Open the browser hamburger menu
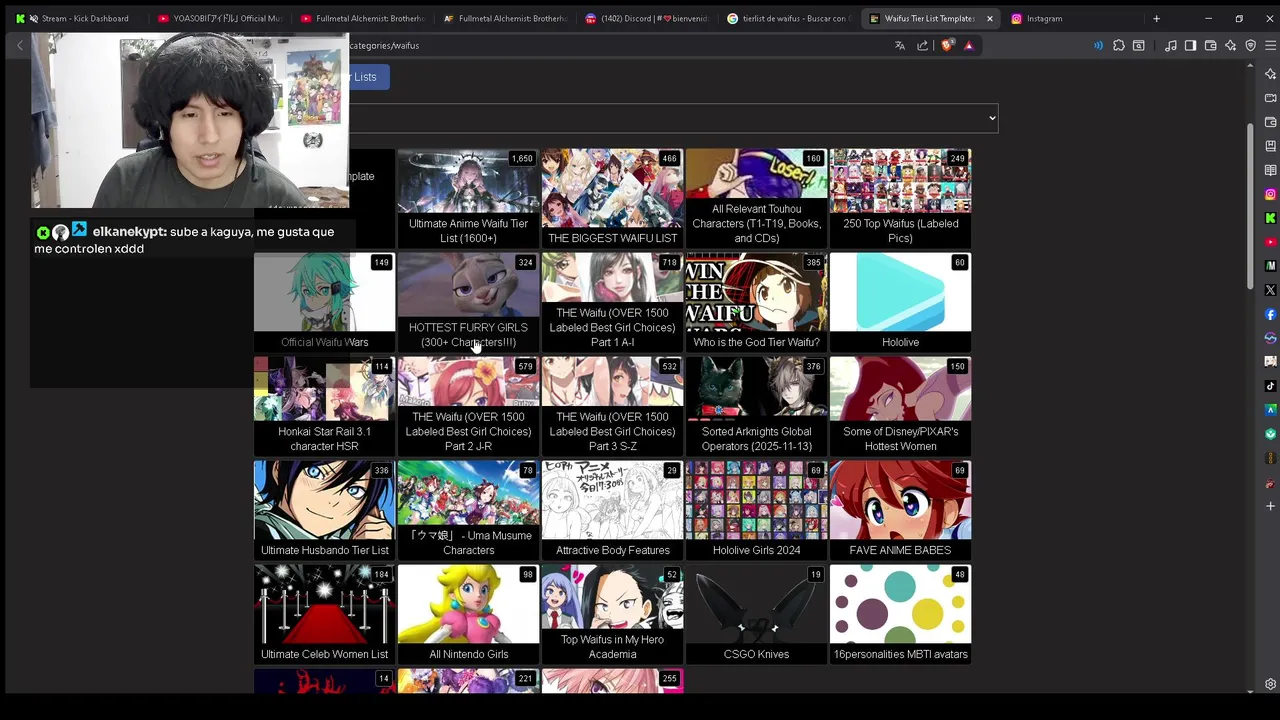 (1271, 45)
